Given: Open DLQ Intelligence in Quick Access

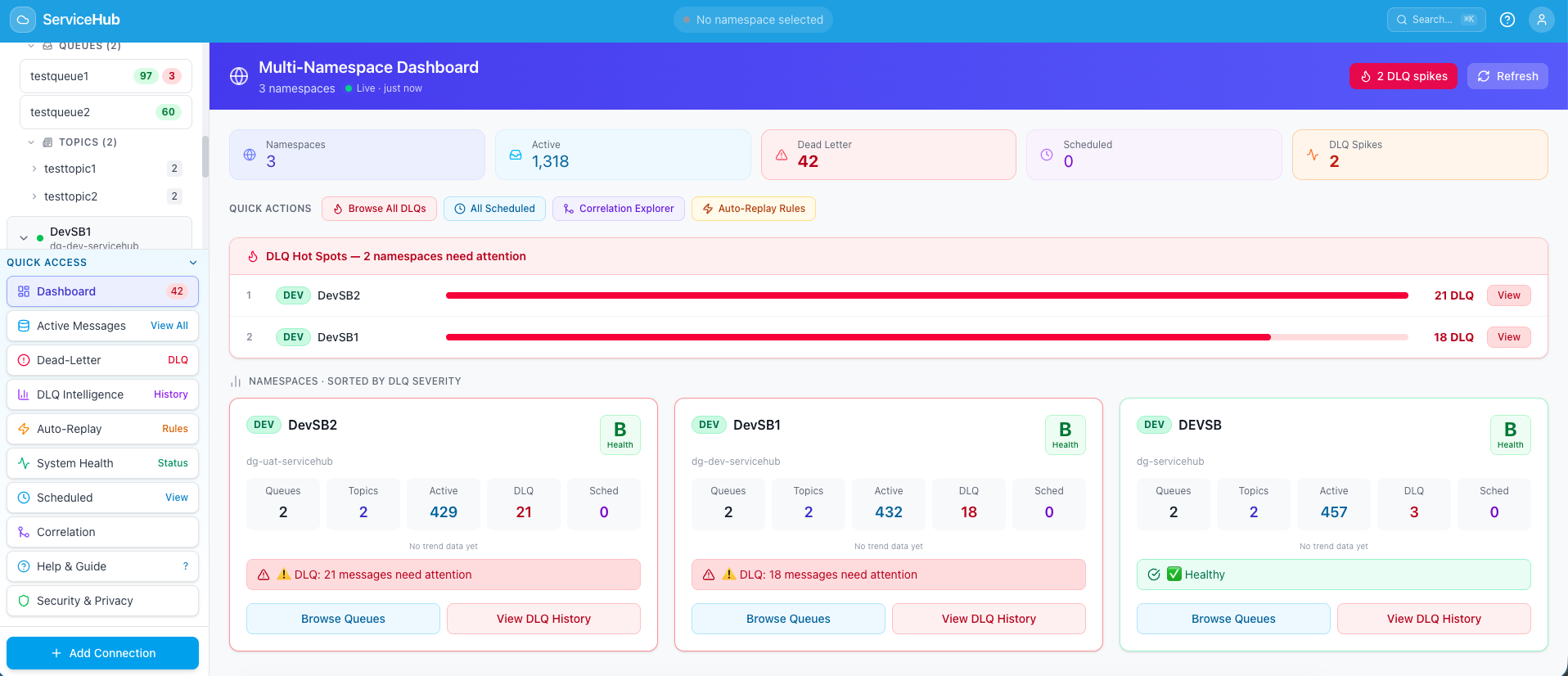Looking at the screenshot, I should click(x=102, y=394).
